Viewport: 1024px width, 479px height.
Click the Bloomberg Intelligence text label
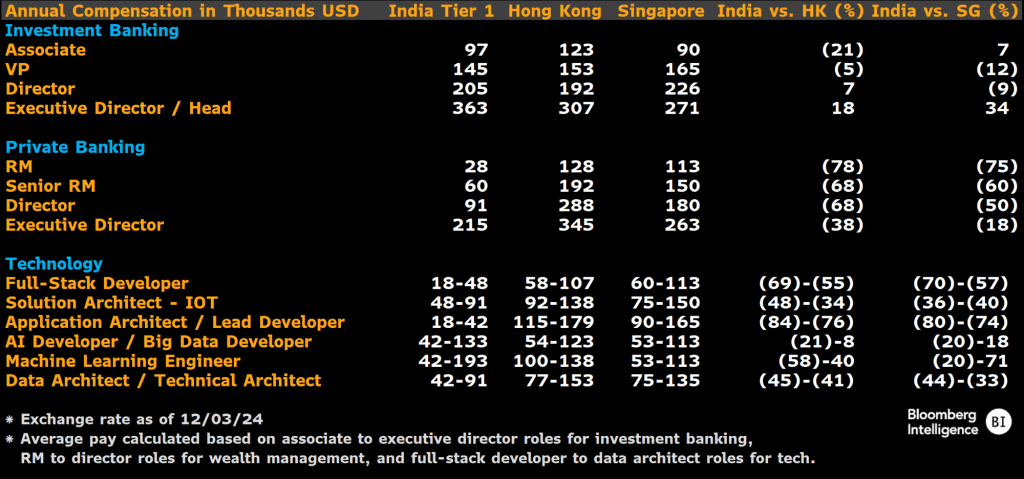(x=943, y=422)
